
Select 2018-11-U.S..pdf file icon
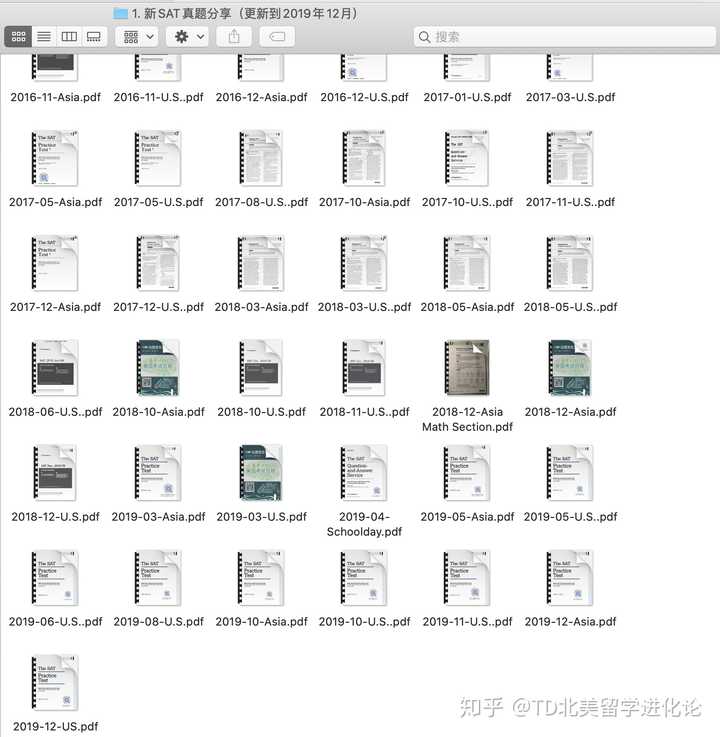click(364, 368)
